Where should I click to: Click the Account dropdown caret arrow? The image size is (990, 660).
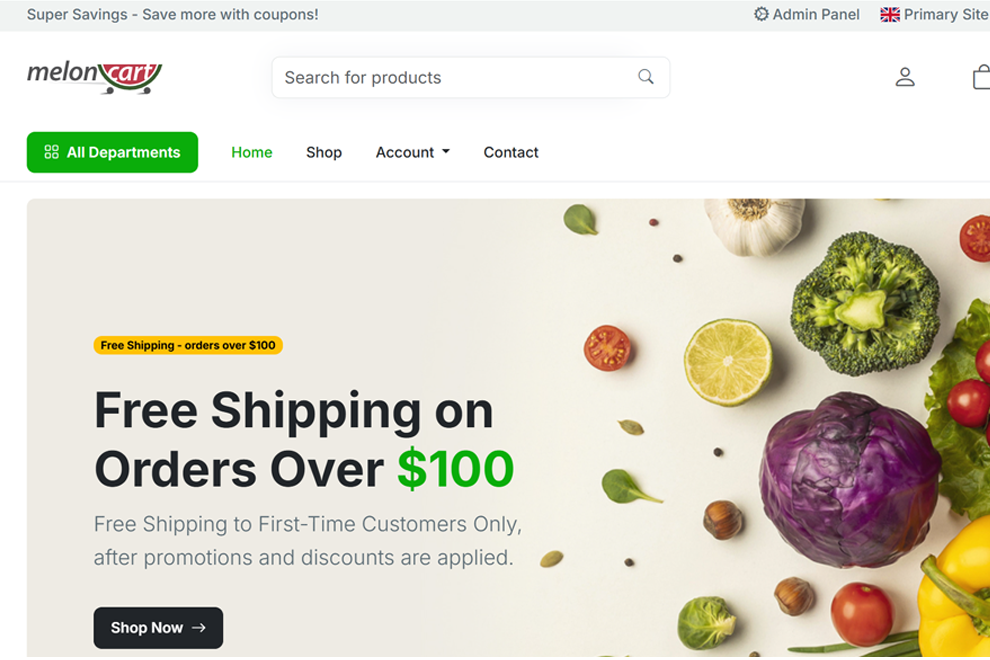point(446,152)
